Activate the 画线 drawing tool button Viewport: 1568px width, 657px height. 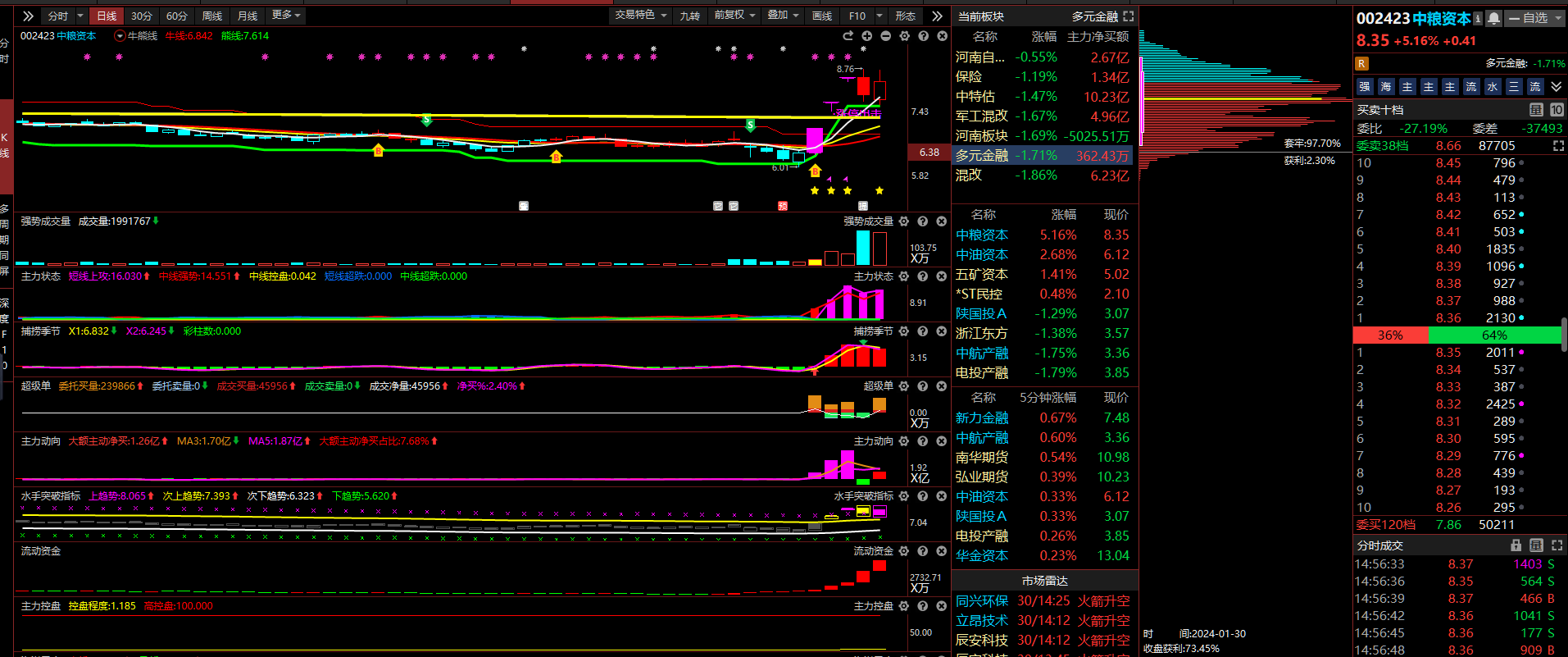pyautogui.click(x=822, y=16)
